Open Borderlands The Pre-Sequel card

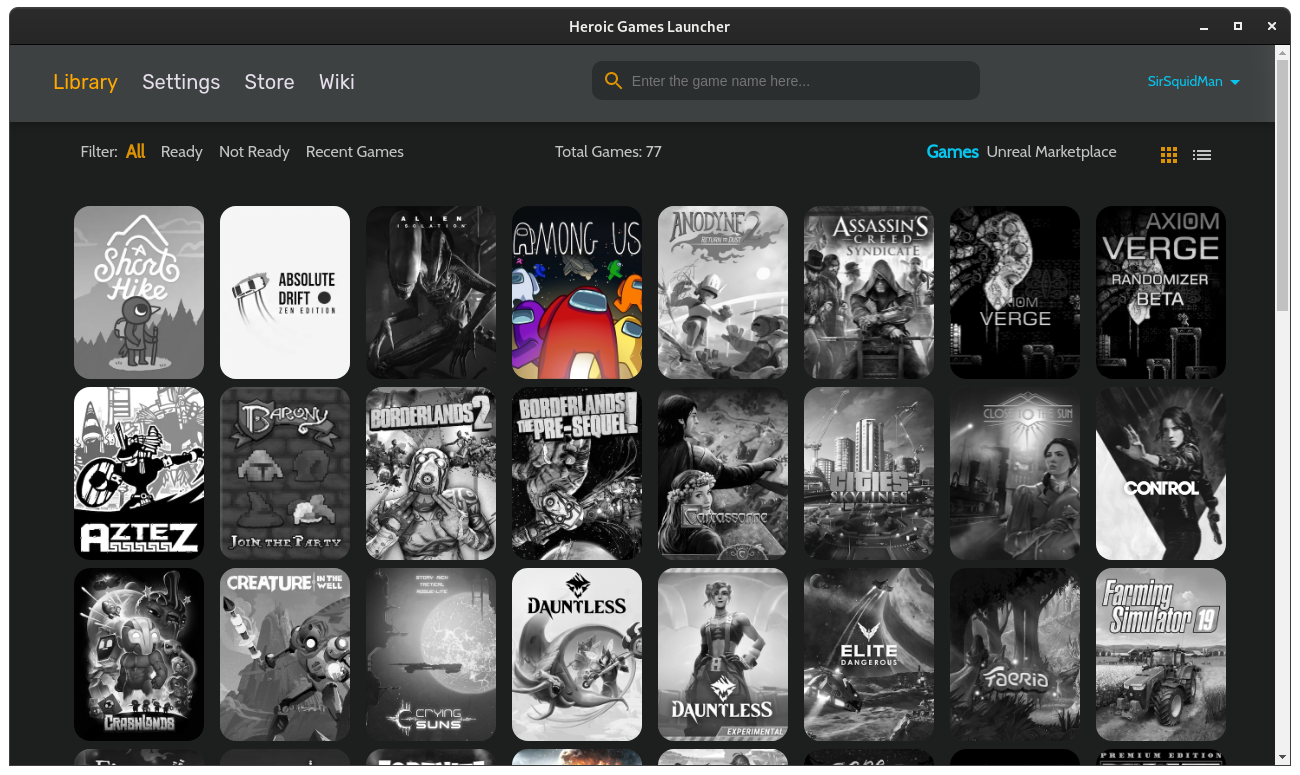[577, 473]
